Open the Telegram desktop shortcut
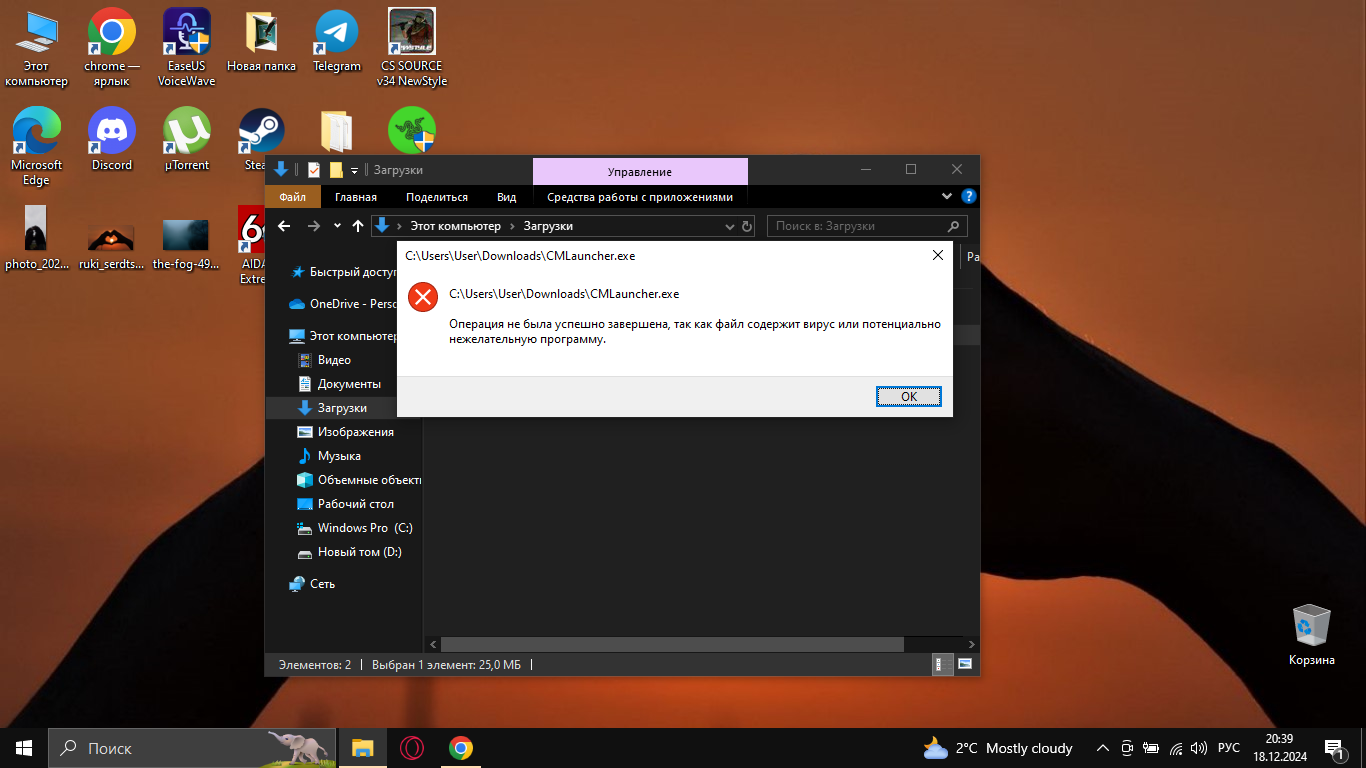1366x768 pixels. [x=336, y=41]
